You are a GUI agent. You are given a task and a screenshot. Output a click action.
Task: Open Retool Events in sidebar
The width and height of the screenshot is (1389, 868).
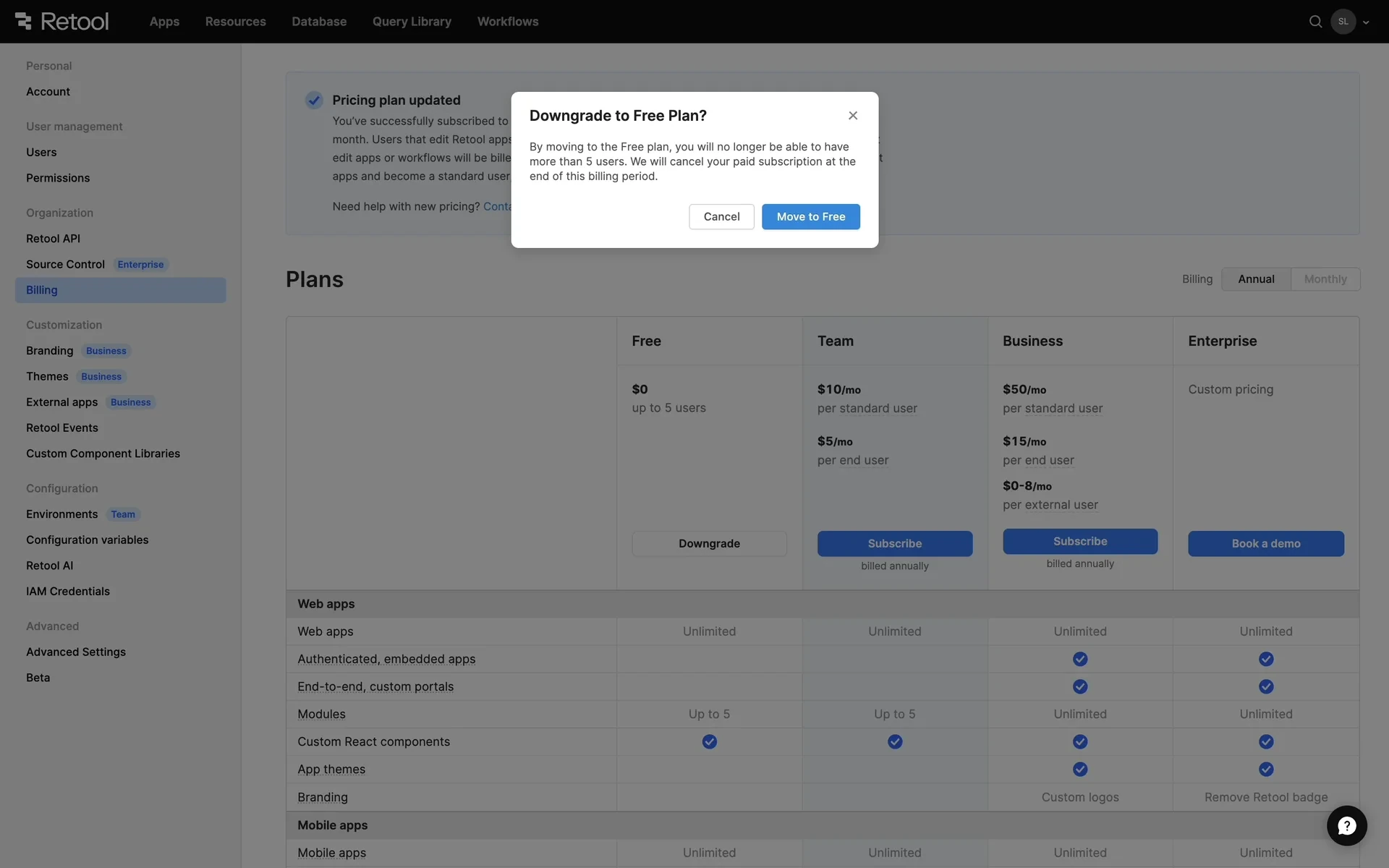pyautogui.click(x=61, y=428)
